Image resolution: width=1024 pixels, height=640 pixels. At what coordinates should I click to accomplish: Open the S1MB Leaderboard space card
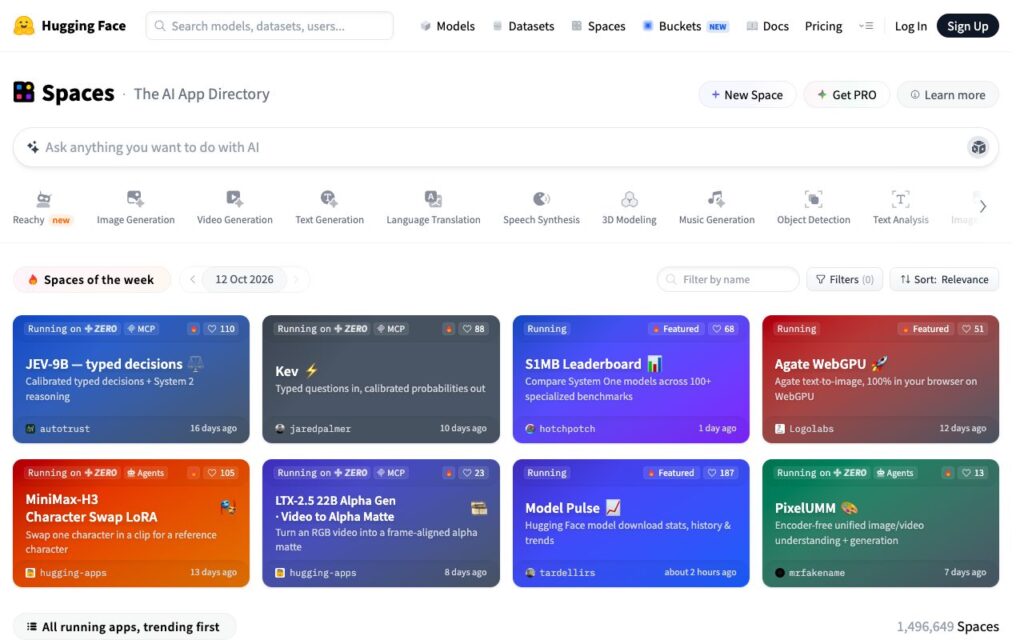point(631,379)
